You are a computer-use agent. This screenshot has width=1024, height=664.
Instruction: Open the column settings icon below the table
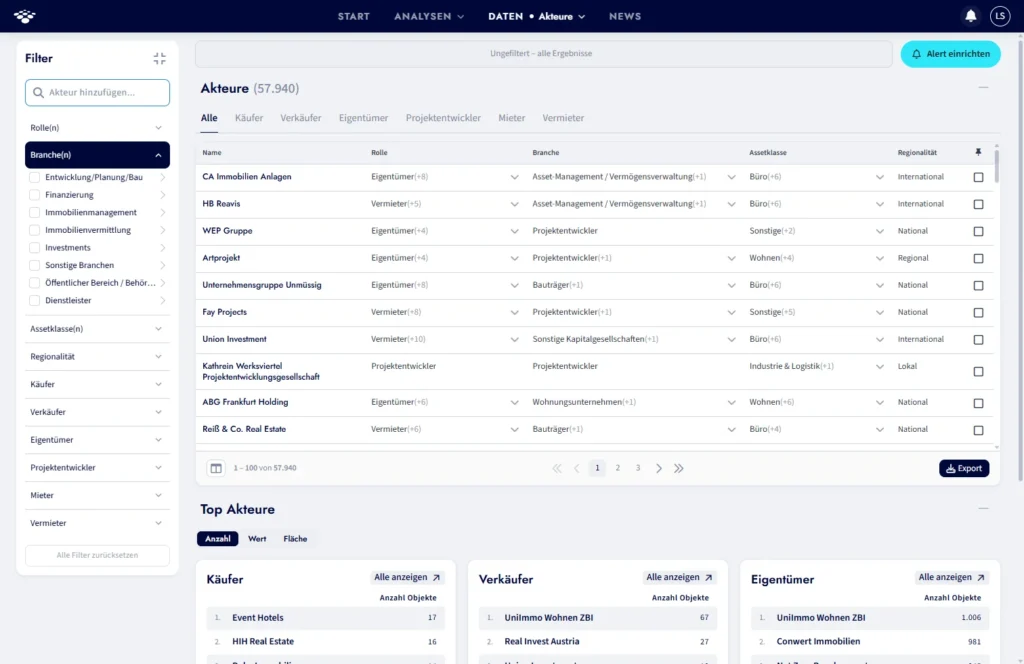[216, 468]
